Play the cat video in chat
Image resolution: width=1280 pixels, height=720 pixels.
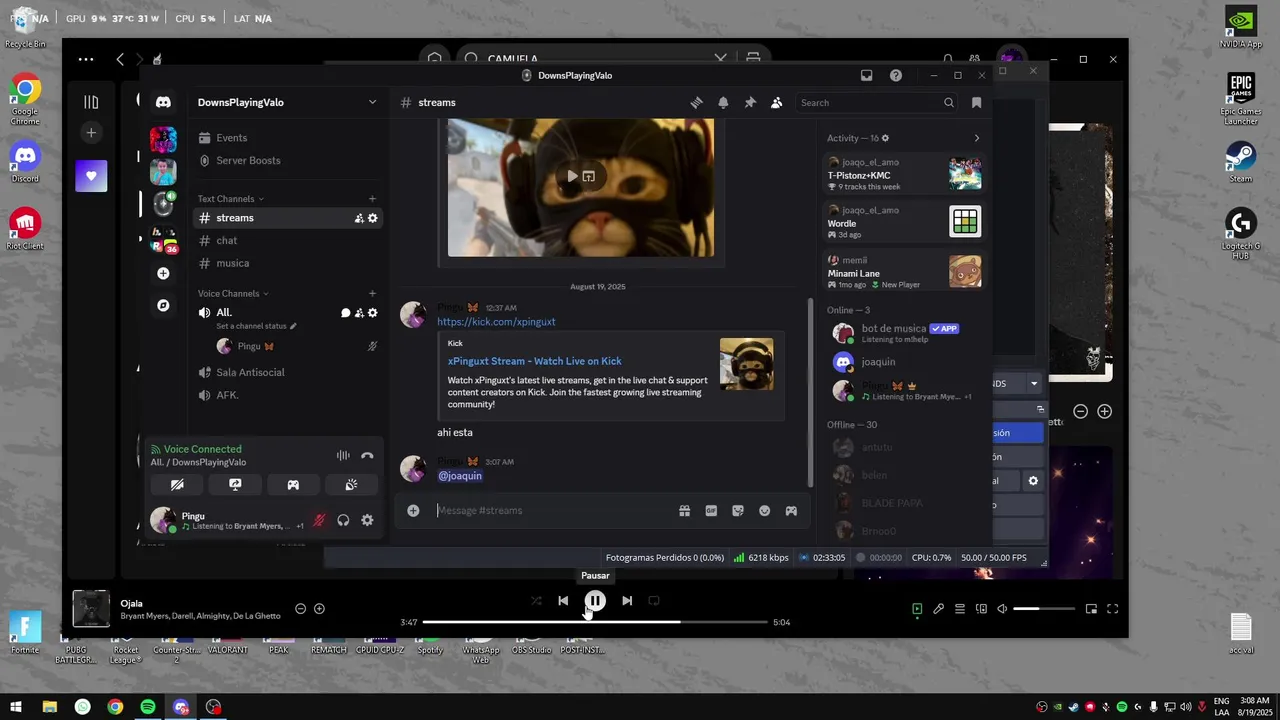572,176
